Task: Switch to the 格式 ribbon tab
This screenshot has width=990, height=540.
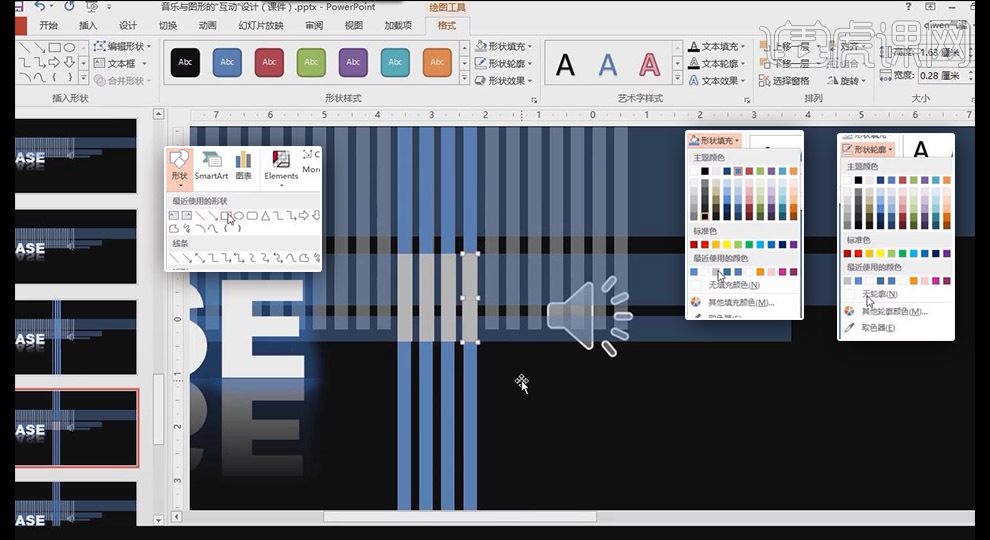Action: (447, 25)
